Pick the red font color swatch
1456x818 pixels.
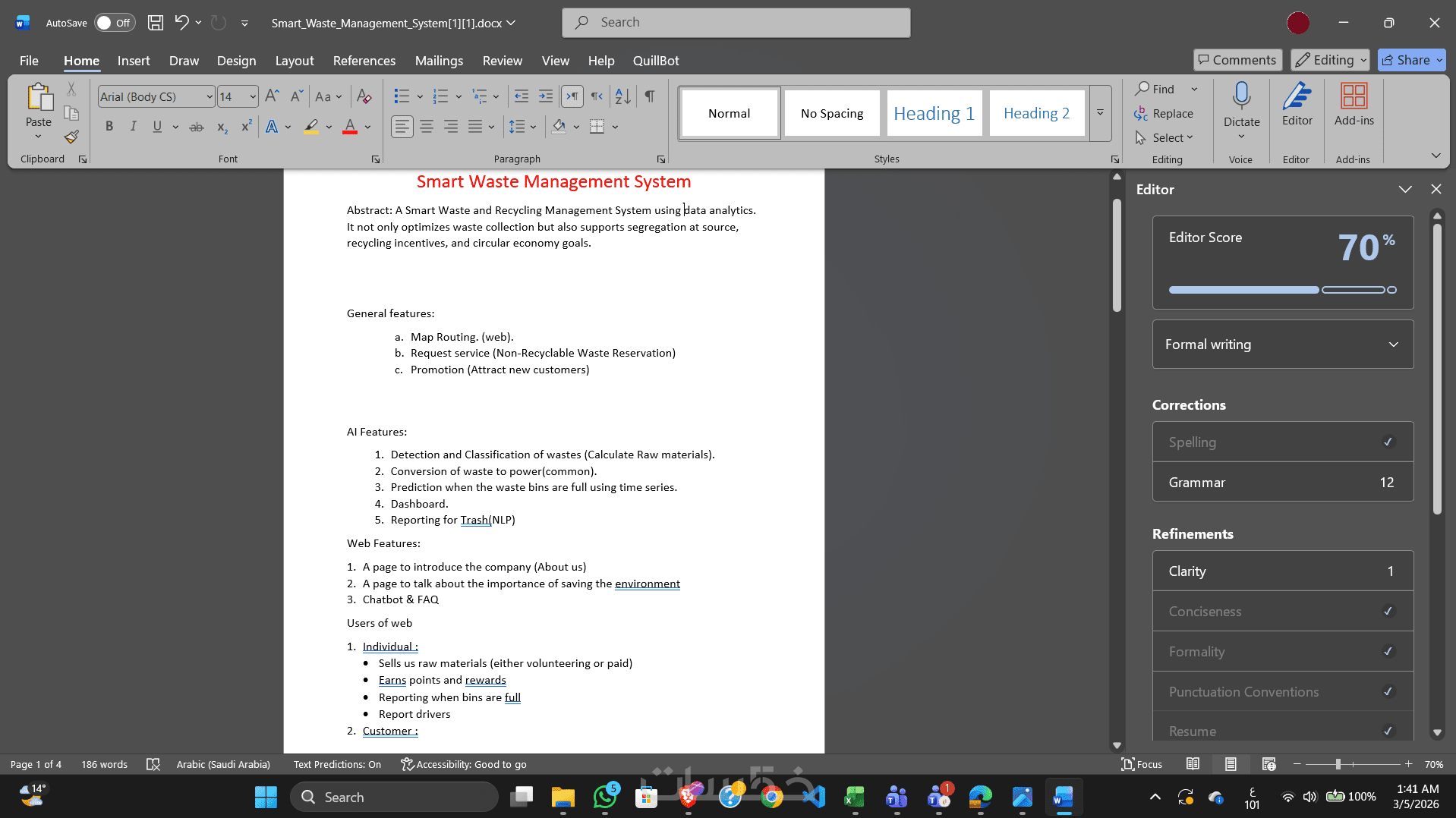[349, 127]
